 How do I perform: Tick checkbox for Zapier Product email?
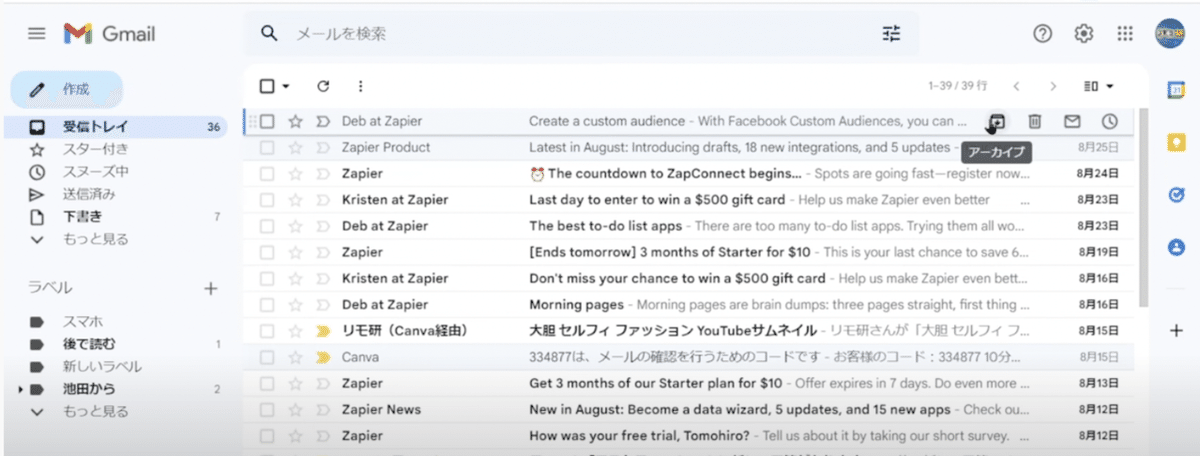[267, 147]
